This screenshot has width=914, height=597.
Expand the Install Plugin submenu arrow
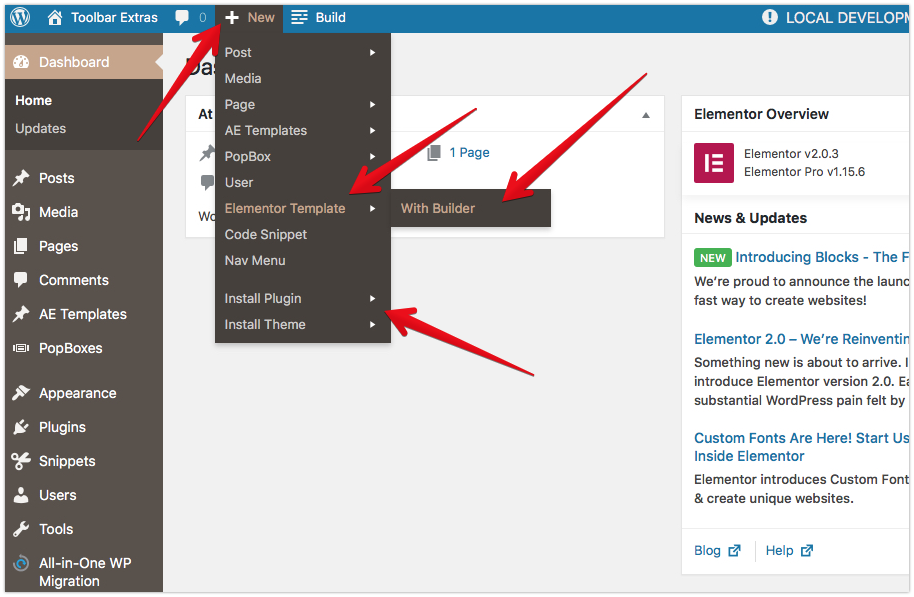pyautogui.click(x=372, y=298)
